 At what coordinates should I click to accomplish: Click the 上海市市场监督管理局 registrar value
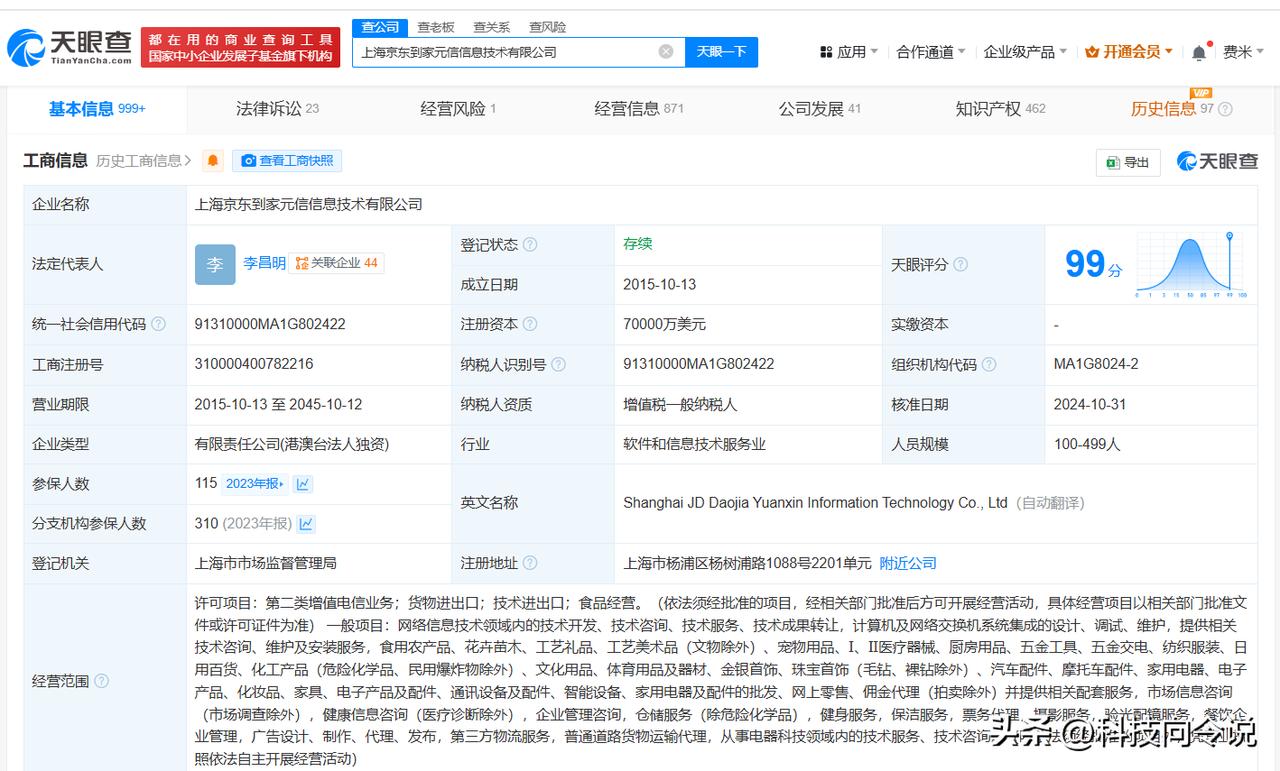[x=266, y=563]
